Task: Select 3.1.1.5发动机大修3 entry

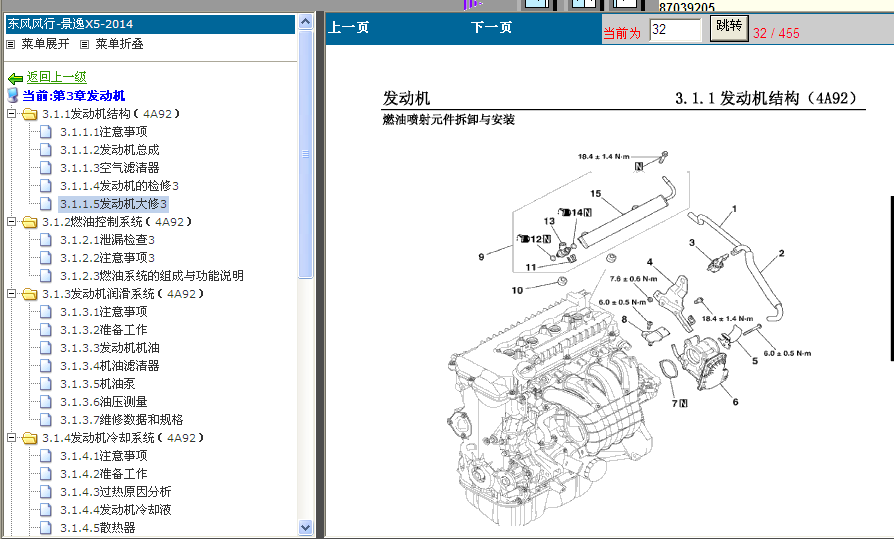Action: coord(113,204)
